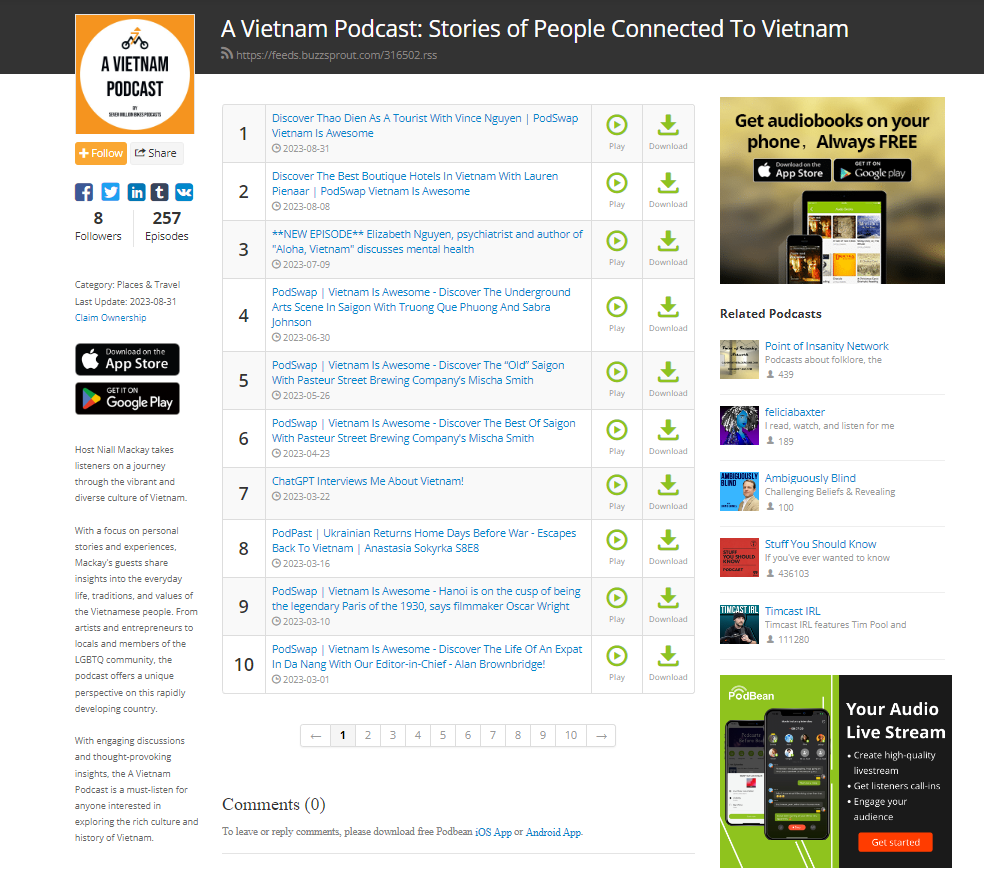Share podcast on Facebook icon
Image resolution: width=984 pixels, height=879 pixels.
click(x=83, y=192)
